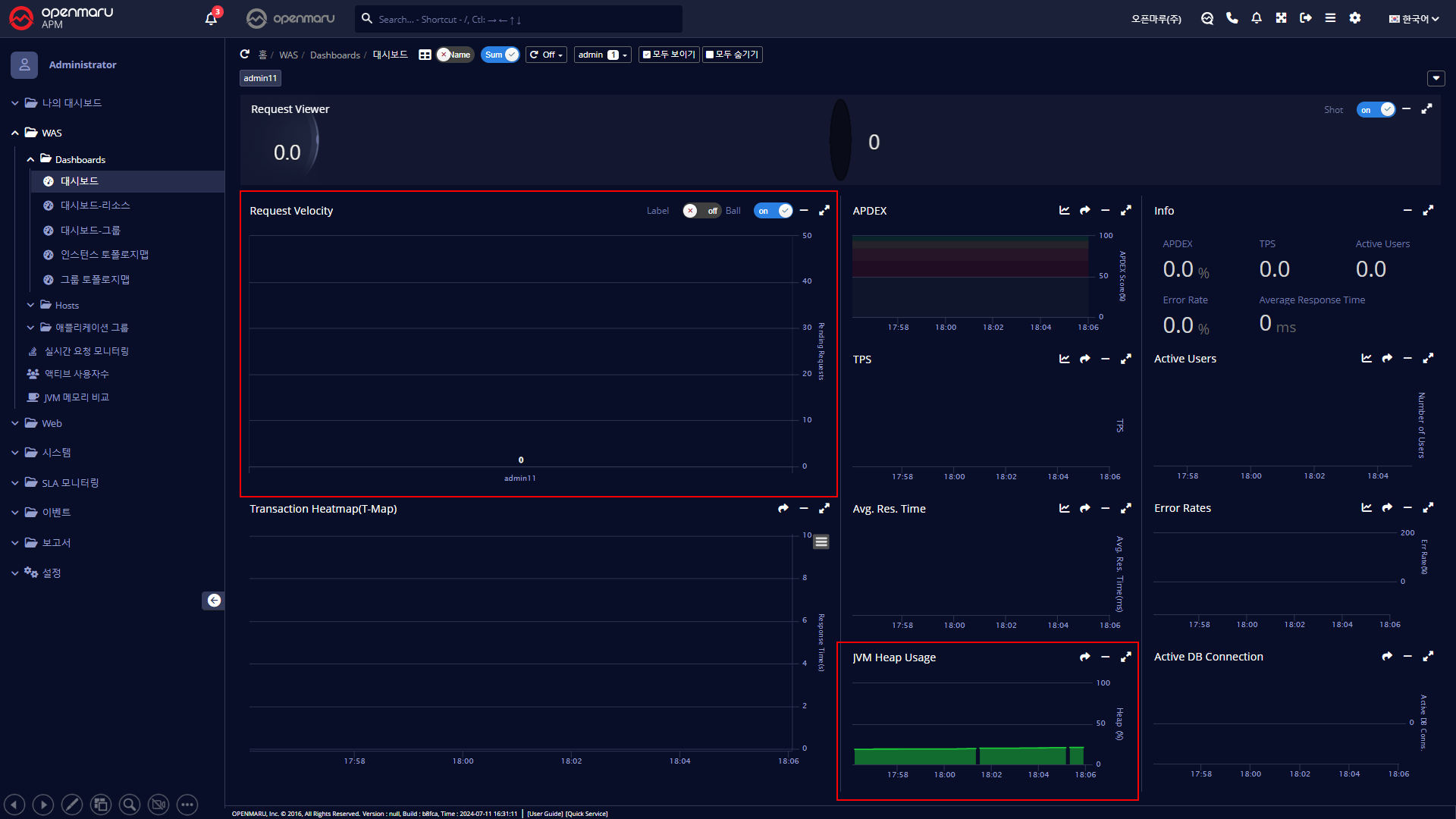Click the phone icon in header
Screen dimensions: 1456x819
(x=1232, y=18)
